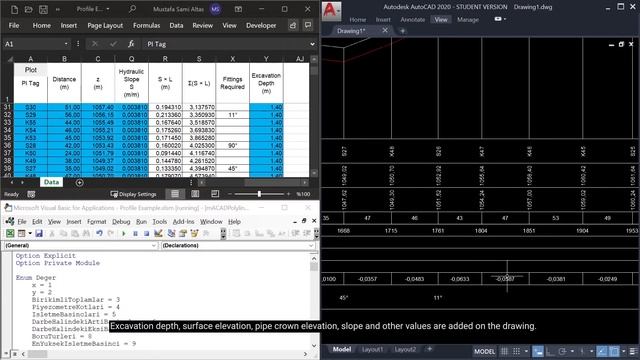This screenshot has width=640, height=360.
Task: Switch Excel to Page Layout view button
Action: 196,194
